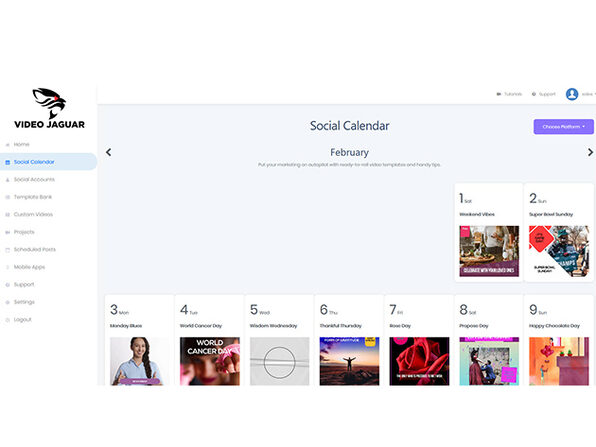
Task: Click the Settings gear icon in the sidebar
Action: pos(7,302)
